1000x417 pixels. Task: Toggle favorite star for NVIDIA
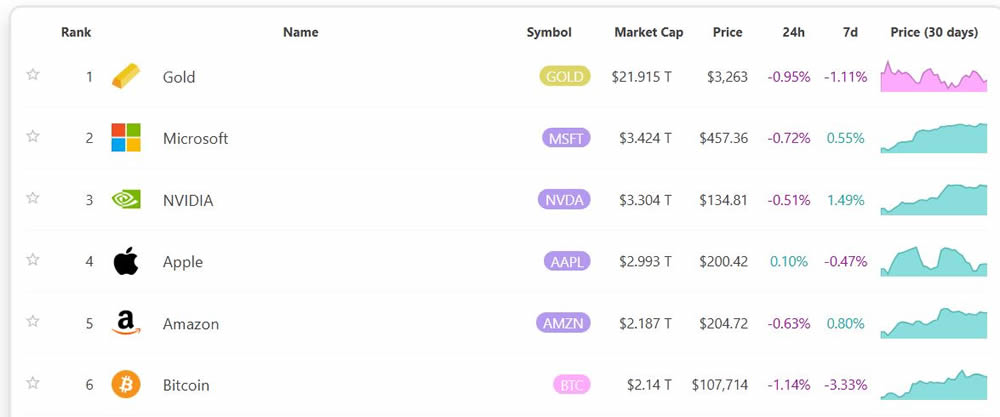[33, 198]
